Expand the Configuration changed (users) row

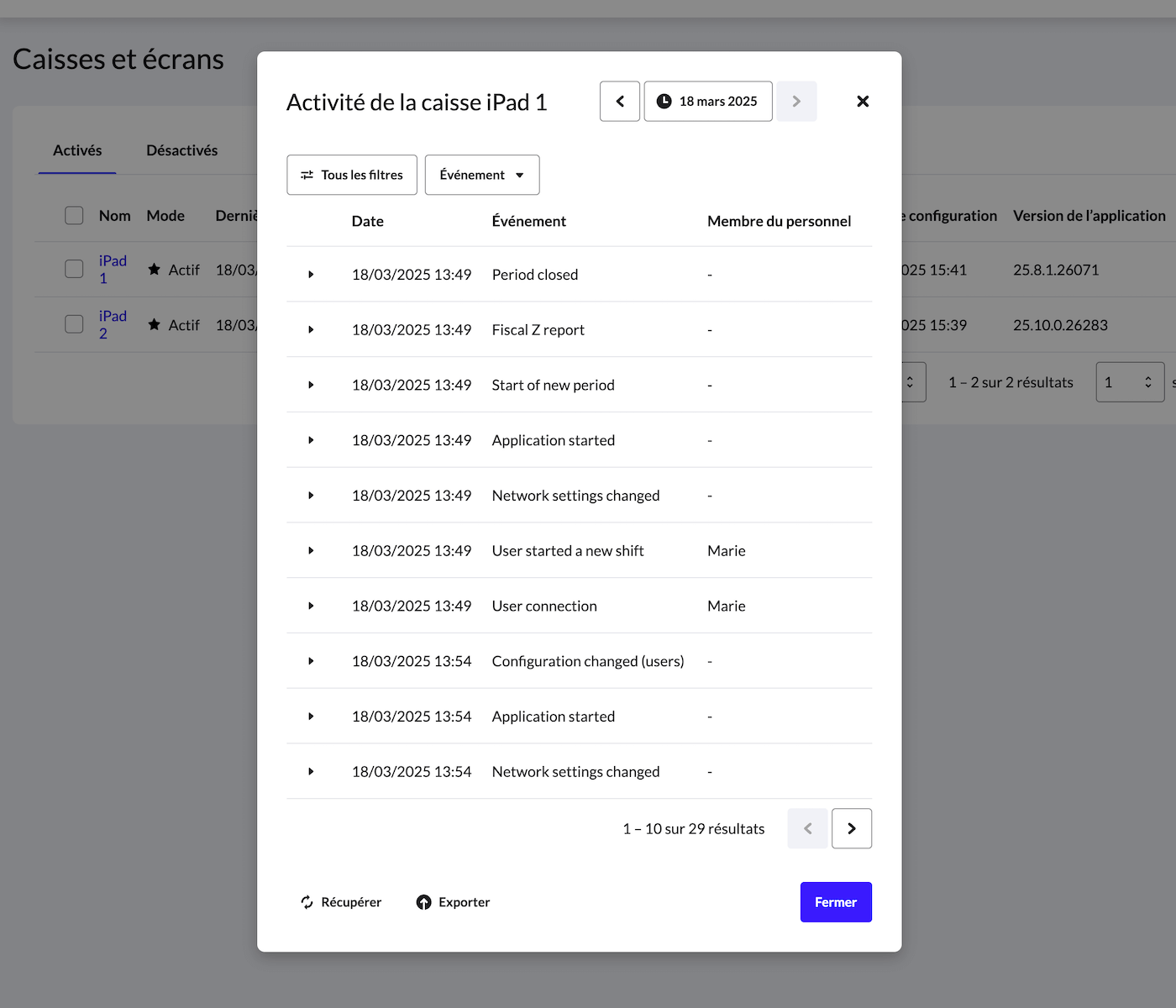(311, 661)
